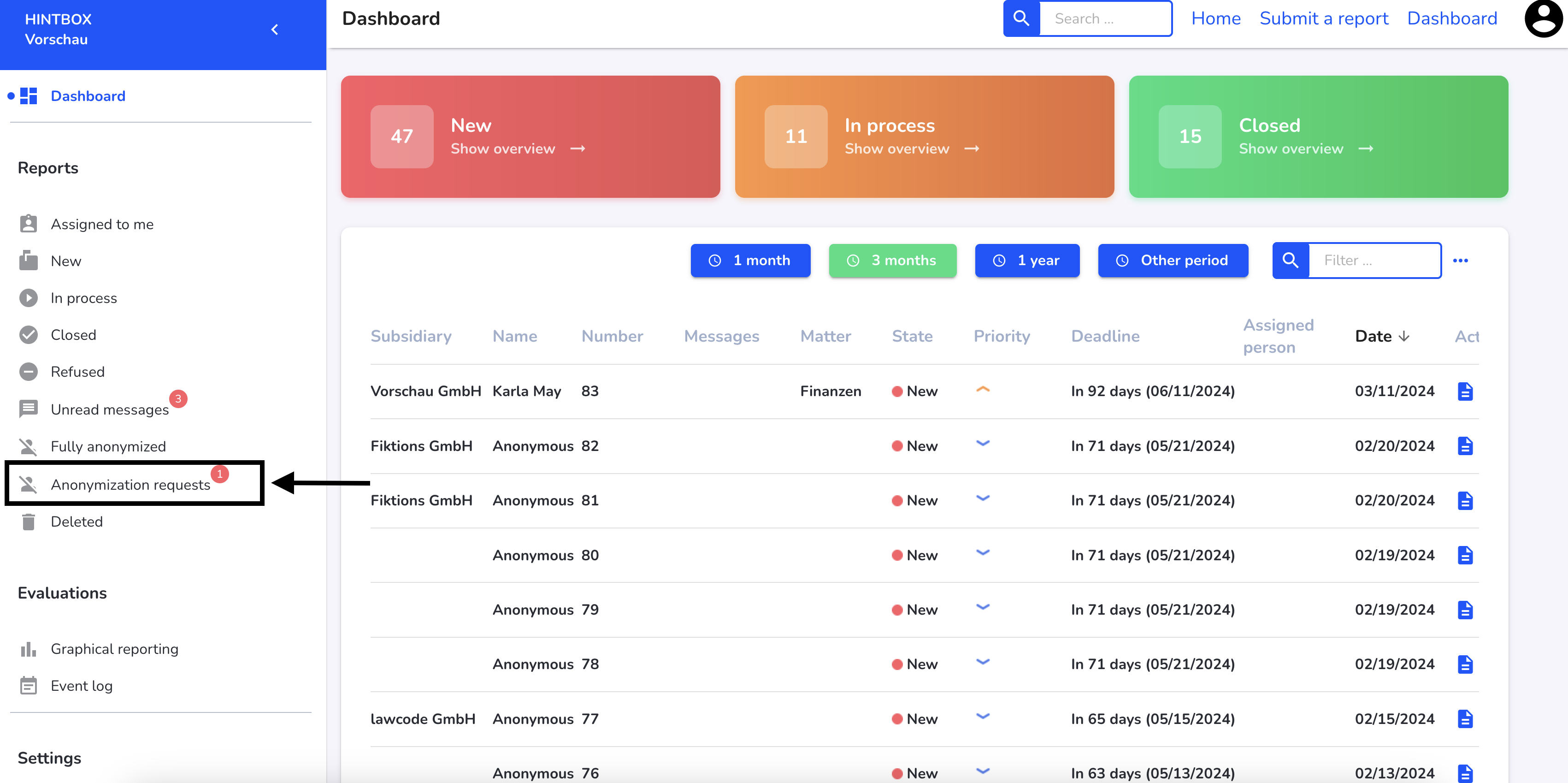This screenshot has height=783, width=1568.
Task: Click New state of report 79
Action: click(914, 610)
